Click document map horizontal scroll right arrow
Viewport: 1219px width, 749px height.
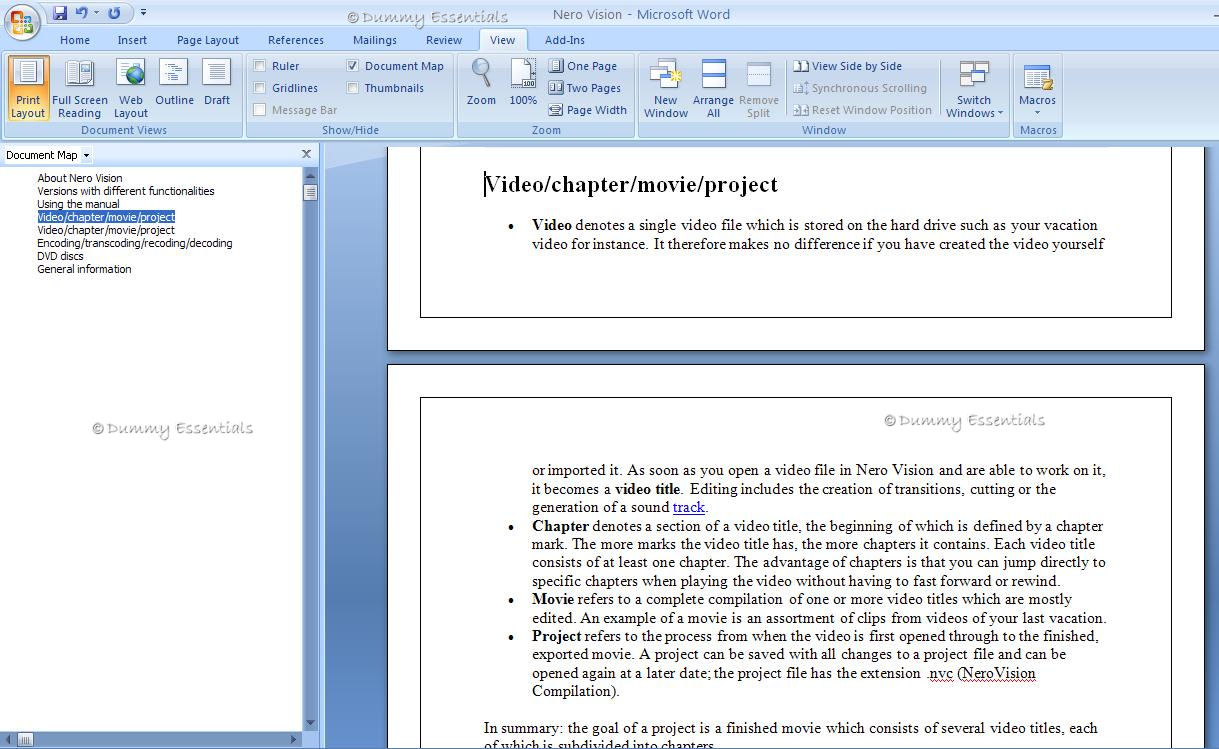click(x=294, y=739)
